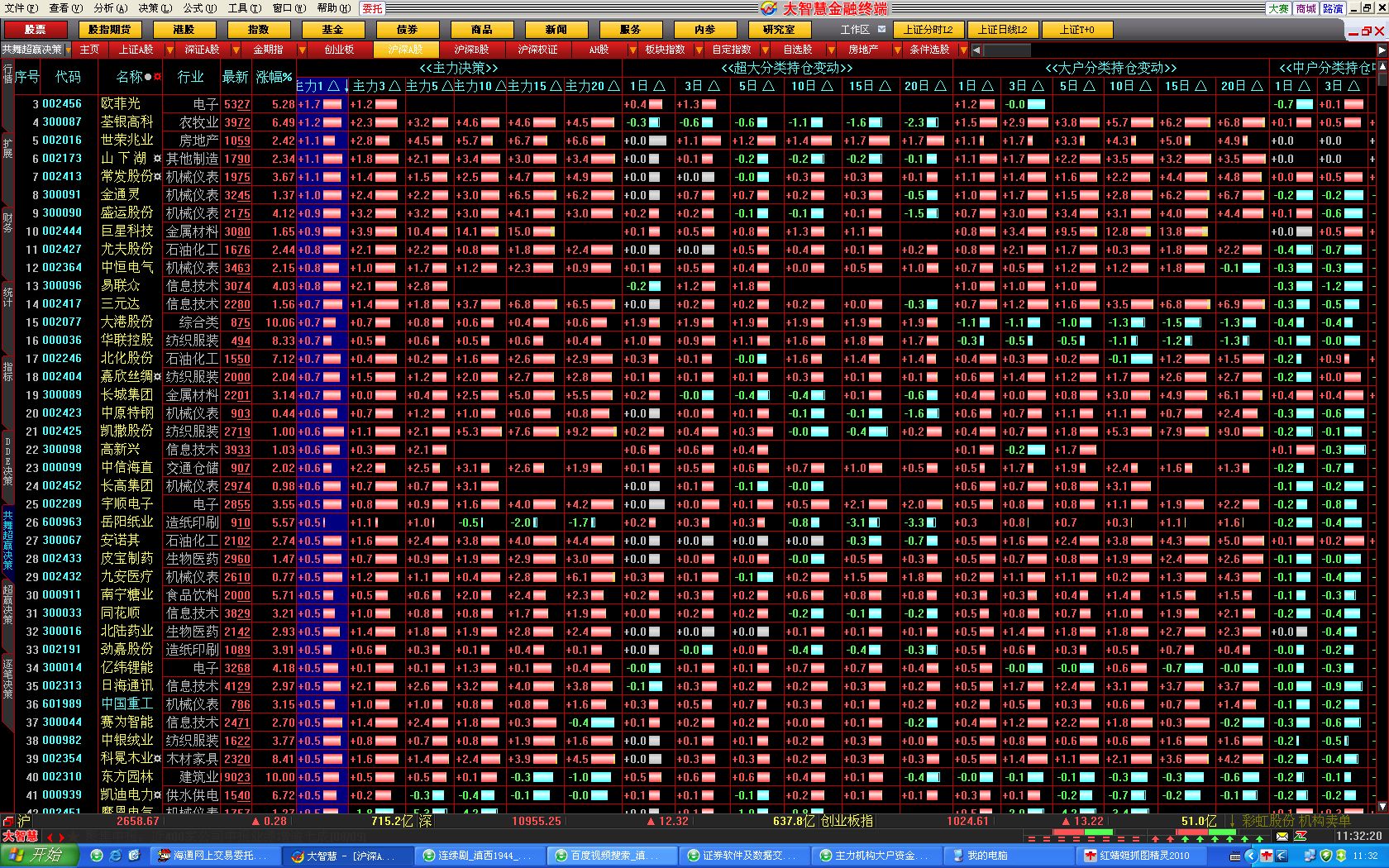Image resolution: width=1389 pixels, height=868 pixels.
Task: Expand the AH股 dropdown arrow
Action: [x=632, y=50]
